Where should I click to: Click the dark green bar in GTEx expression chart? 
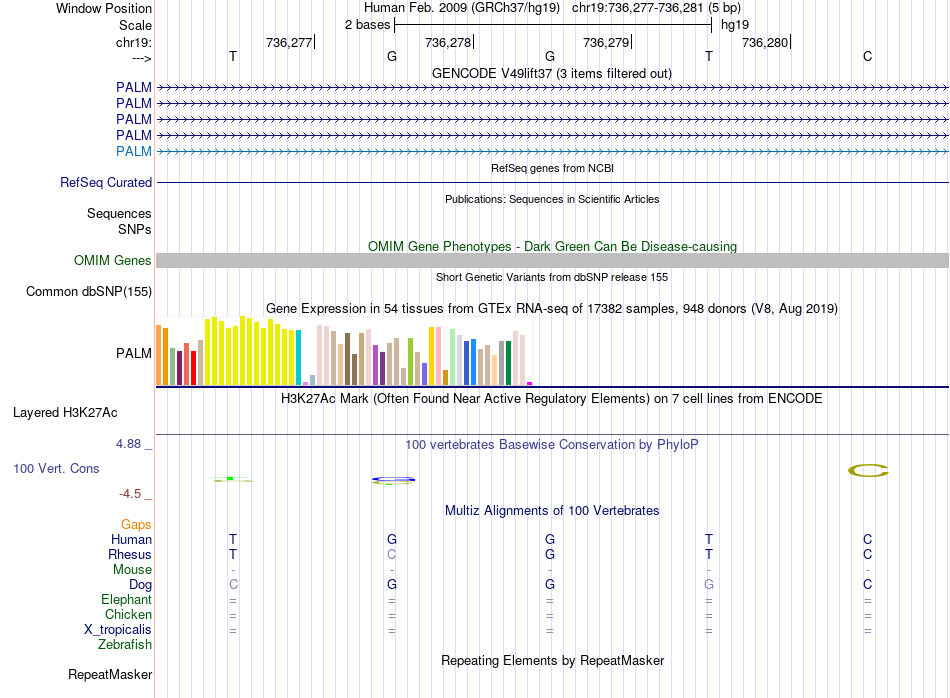click(508, 363)
